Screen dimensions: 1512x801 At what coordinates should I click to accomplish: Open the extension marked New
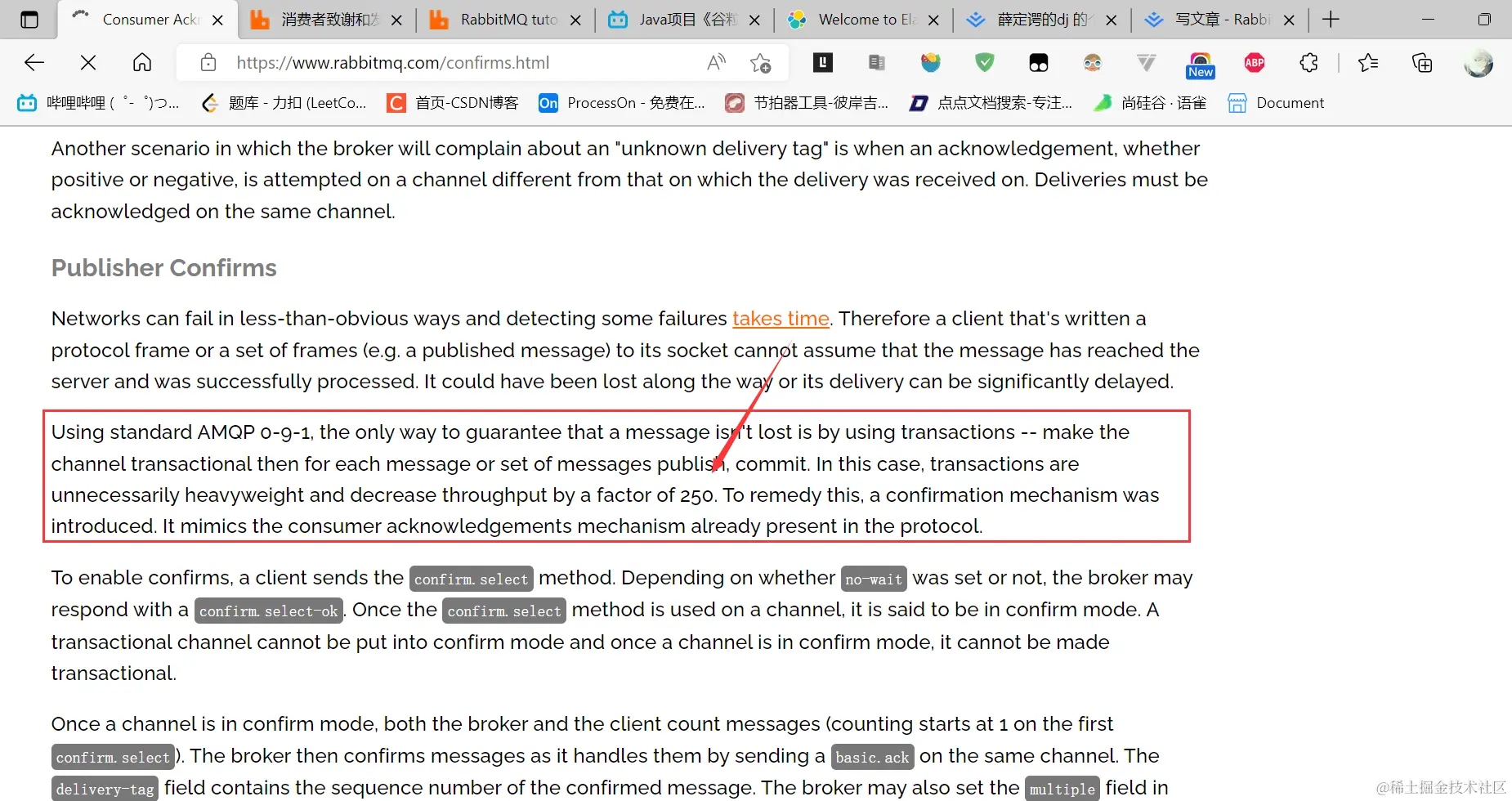point(1201,65)
